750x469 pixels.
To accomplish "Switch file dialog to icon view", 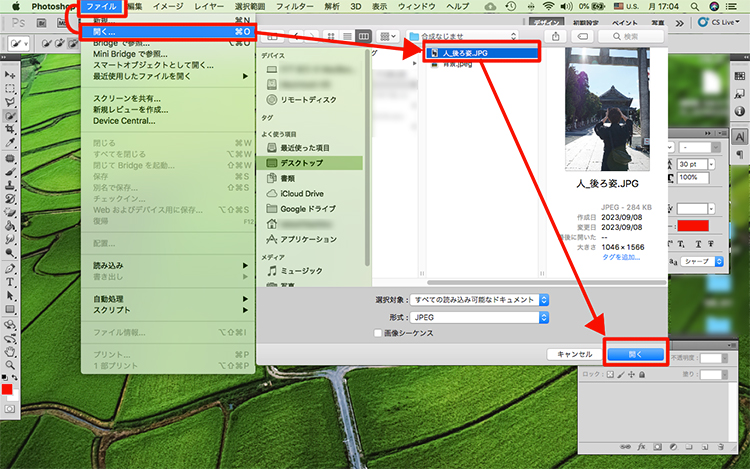I will [x=331, y=36].
